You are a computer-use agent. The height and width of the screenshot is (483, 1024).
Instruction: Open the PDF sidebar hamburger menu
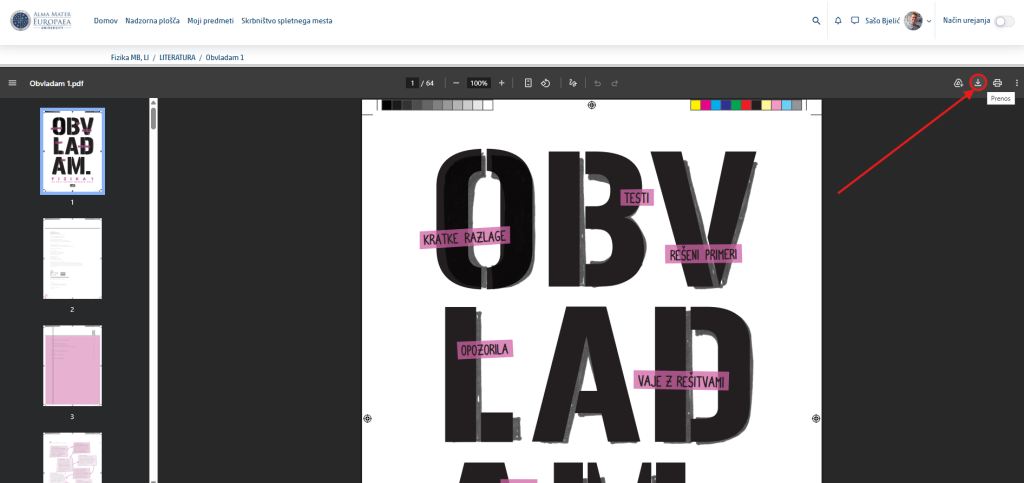click(x=12, y=83)
